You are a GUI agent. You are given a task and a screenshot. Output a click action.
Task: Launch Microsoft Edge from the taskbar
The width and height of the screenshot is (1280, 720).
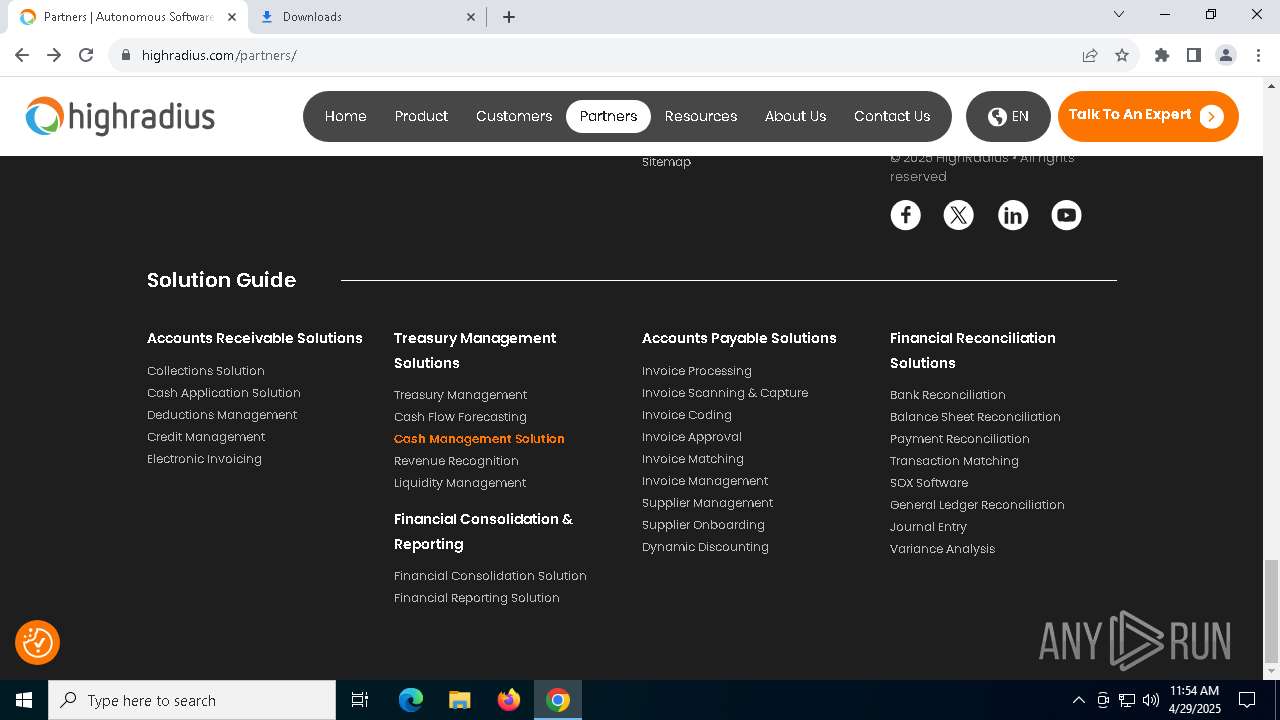(411, 700)
